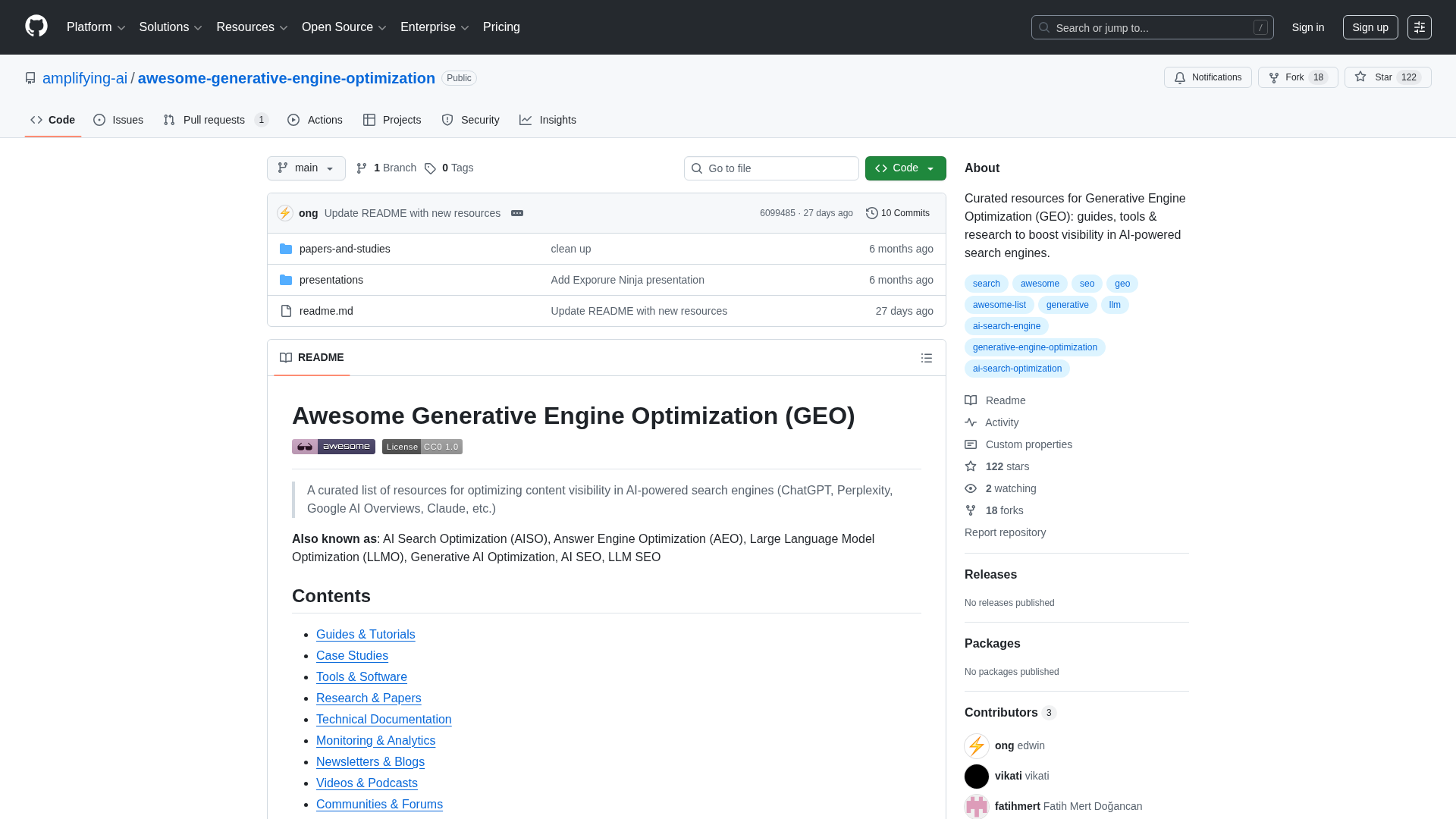The width and height of the screenshot is (1456, 819).
Task: Open the main branch selector dropdown
Action: pos(306,168)
